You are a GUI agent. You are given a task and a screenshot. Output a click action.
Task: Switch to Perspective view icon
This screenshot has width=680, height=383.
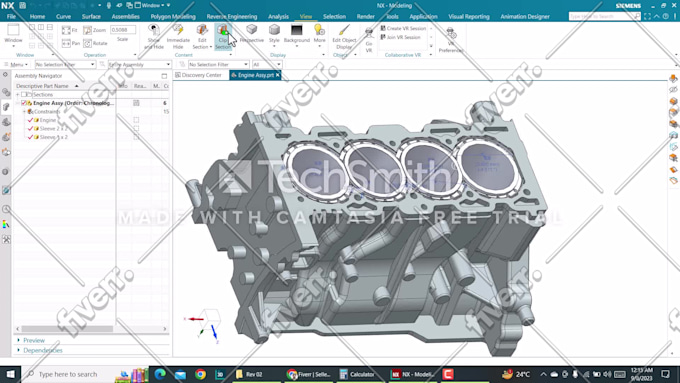252,29
